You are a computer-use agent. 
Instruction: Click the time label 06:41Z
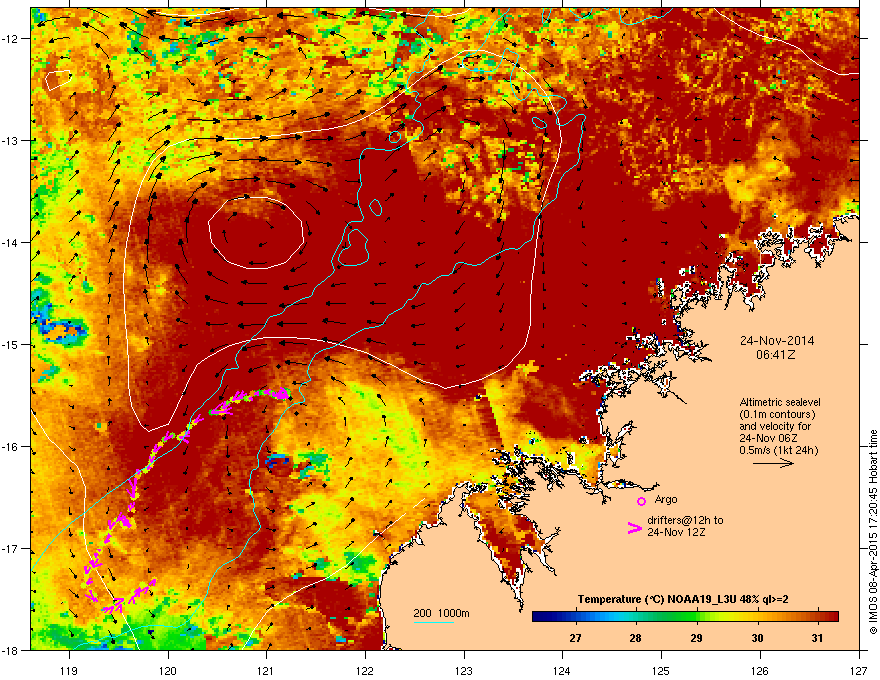tap(776, 355)
